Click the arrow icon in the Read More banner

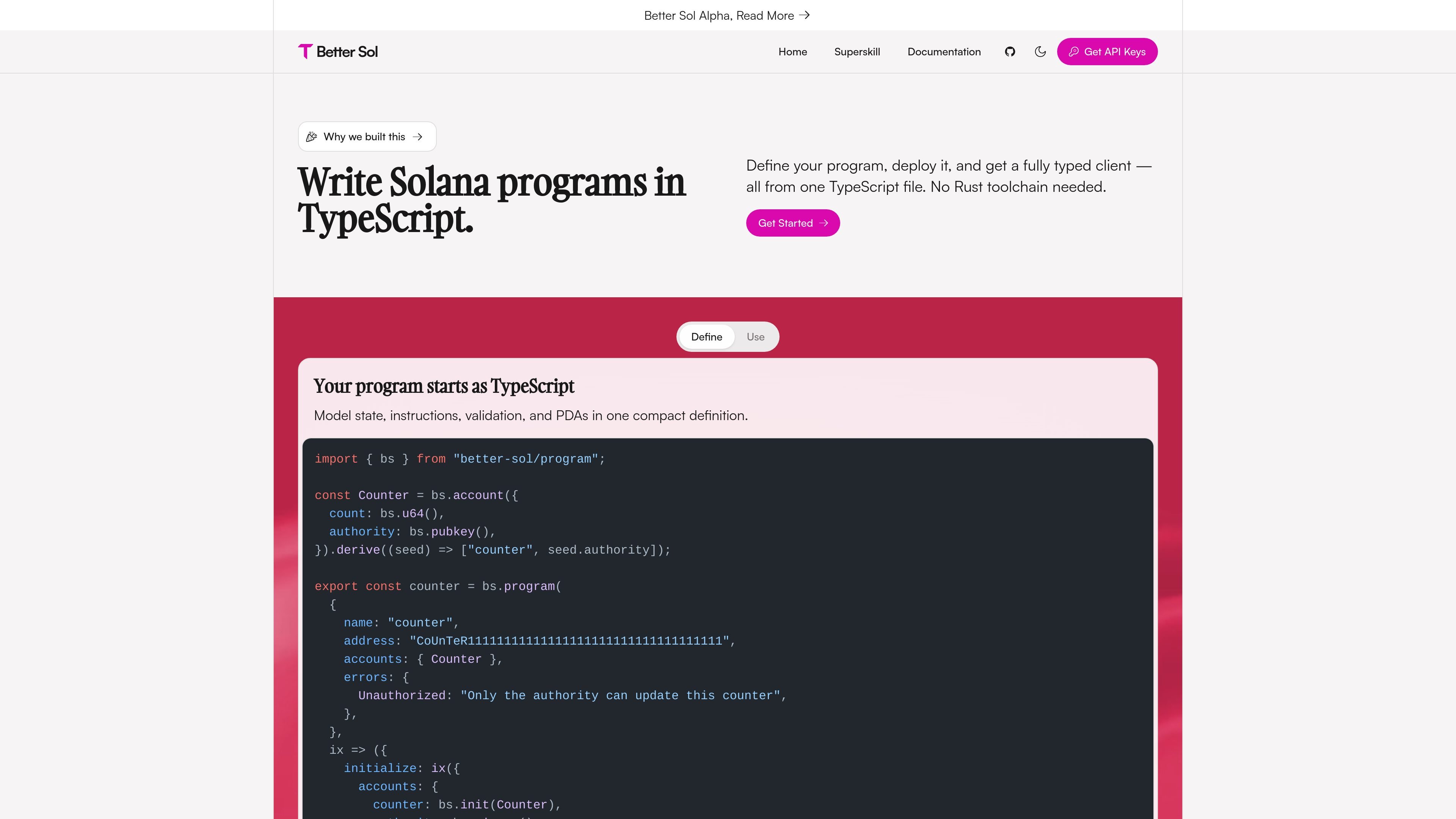coord(804,15)
